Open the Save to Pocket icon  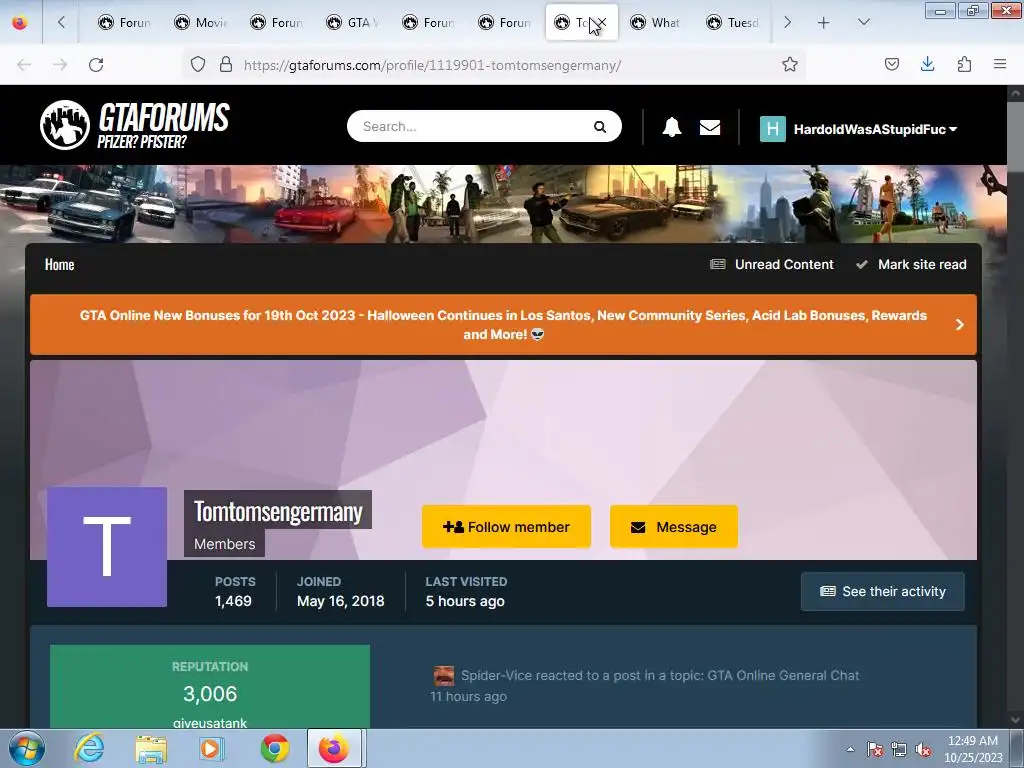point(891,64)
